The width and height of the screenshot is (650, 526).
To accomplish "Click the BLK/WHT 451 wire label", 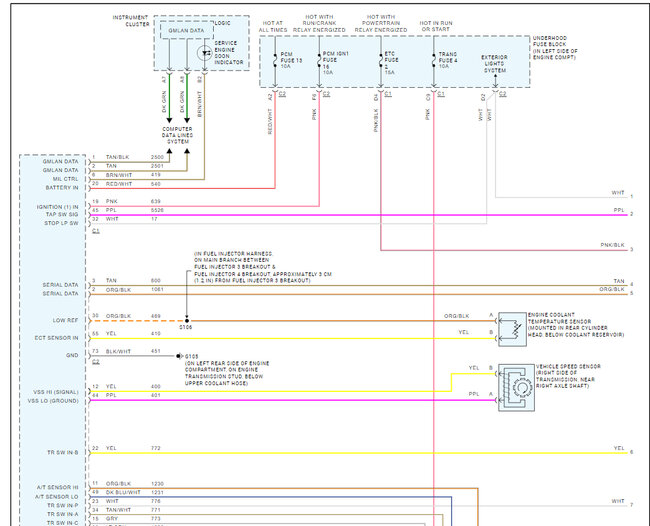I will pyautogui.click(x=118, y=351).
